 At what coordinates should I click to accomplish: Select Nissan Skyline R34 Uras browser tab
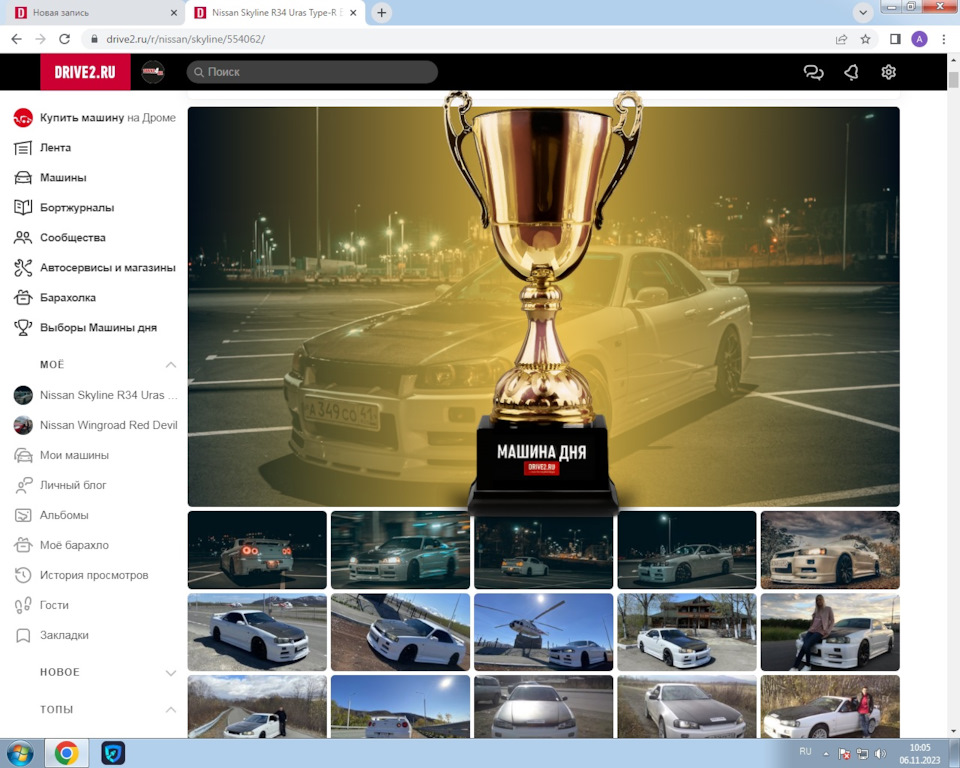[274, 13]
